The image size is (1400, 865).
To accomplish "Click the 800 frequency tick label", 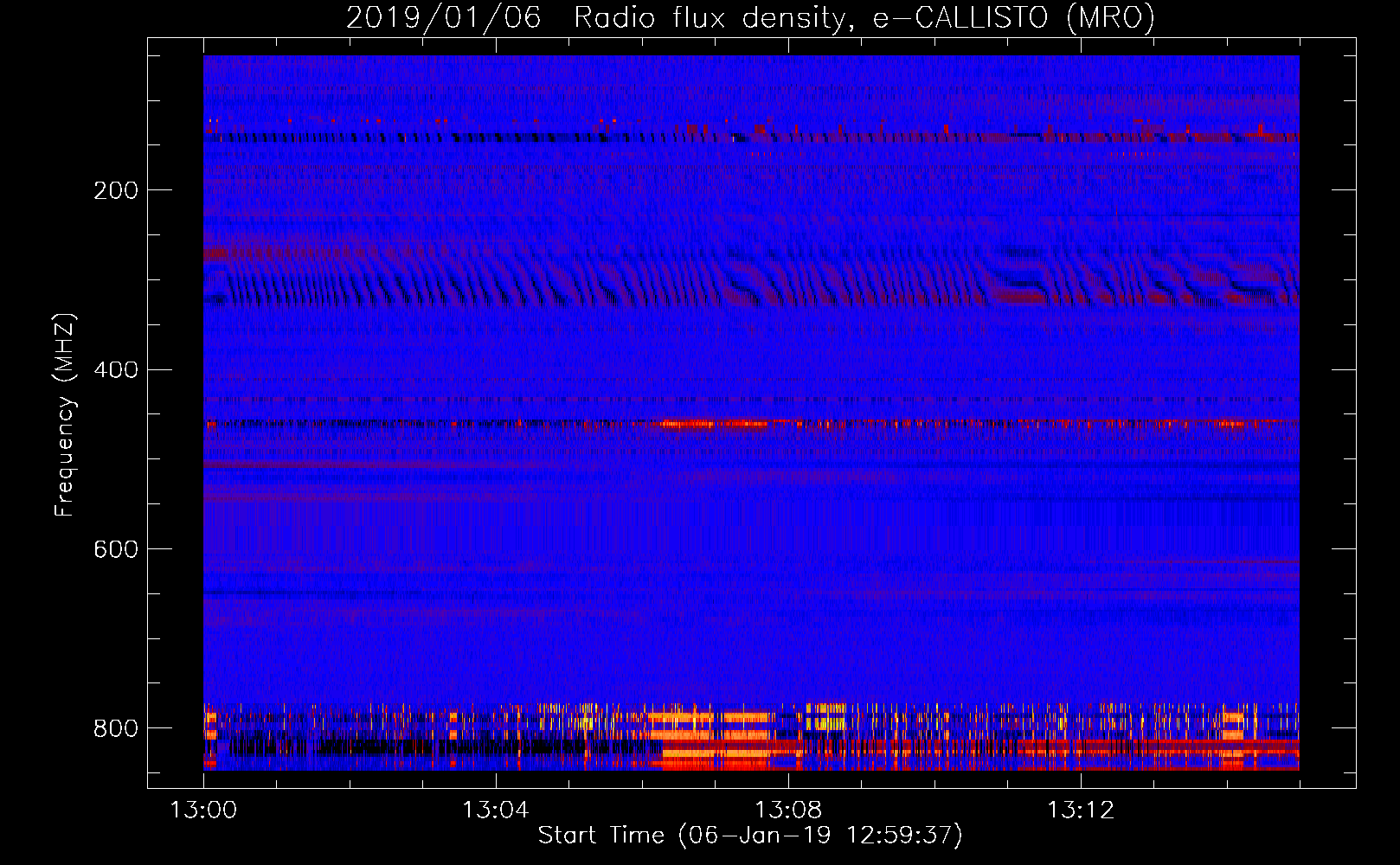I will point(116,728).
